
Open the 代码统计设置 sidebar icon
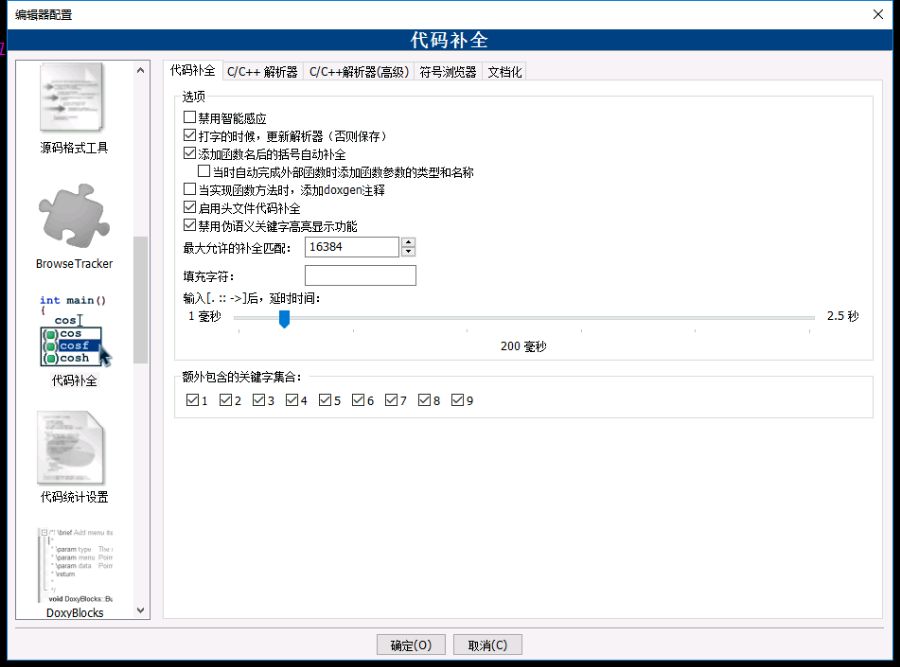coord(72,448)
